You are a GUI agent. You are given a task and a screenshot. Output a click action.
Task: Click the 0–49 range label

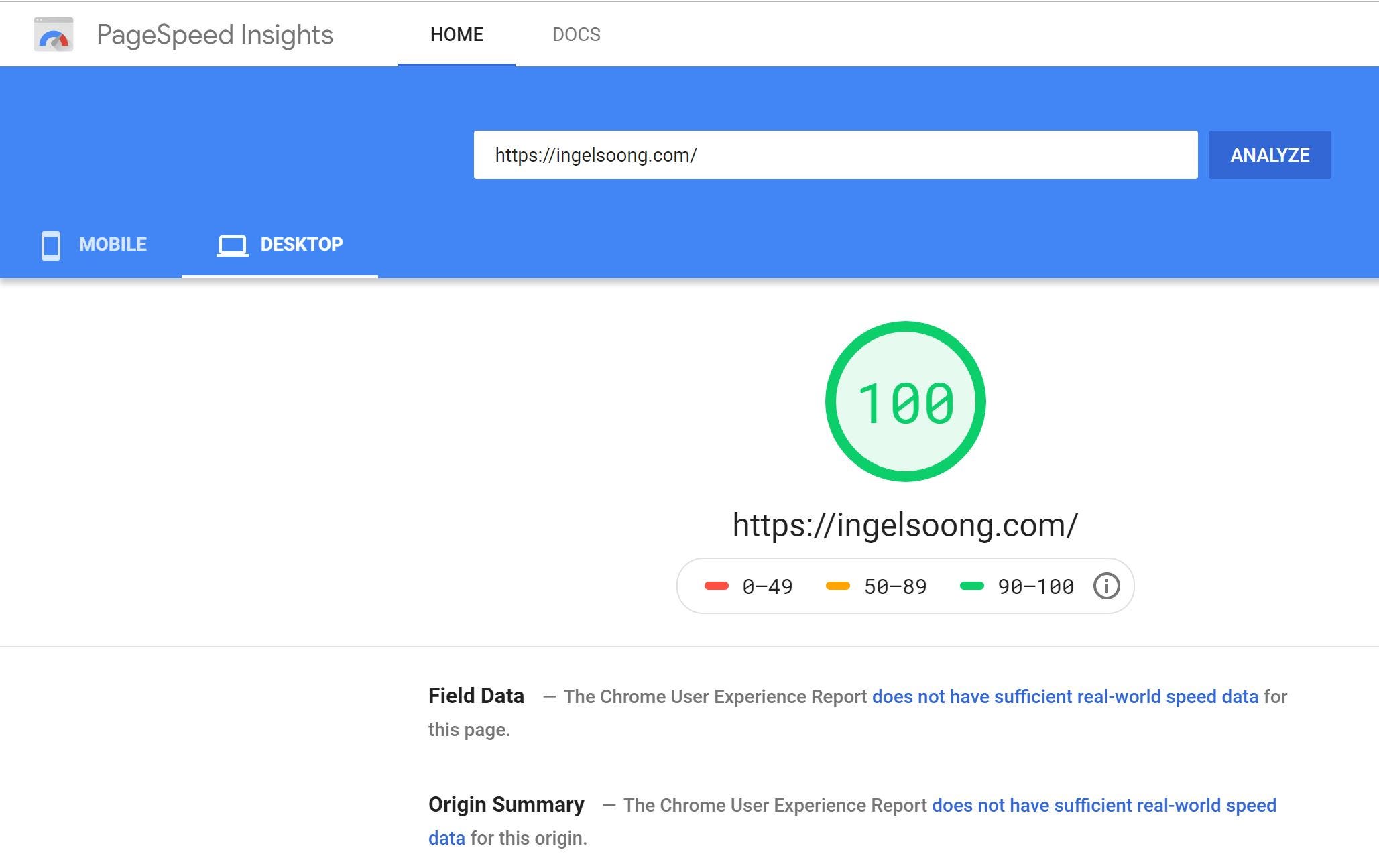[768, 586]
